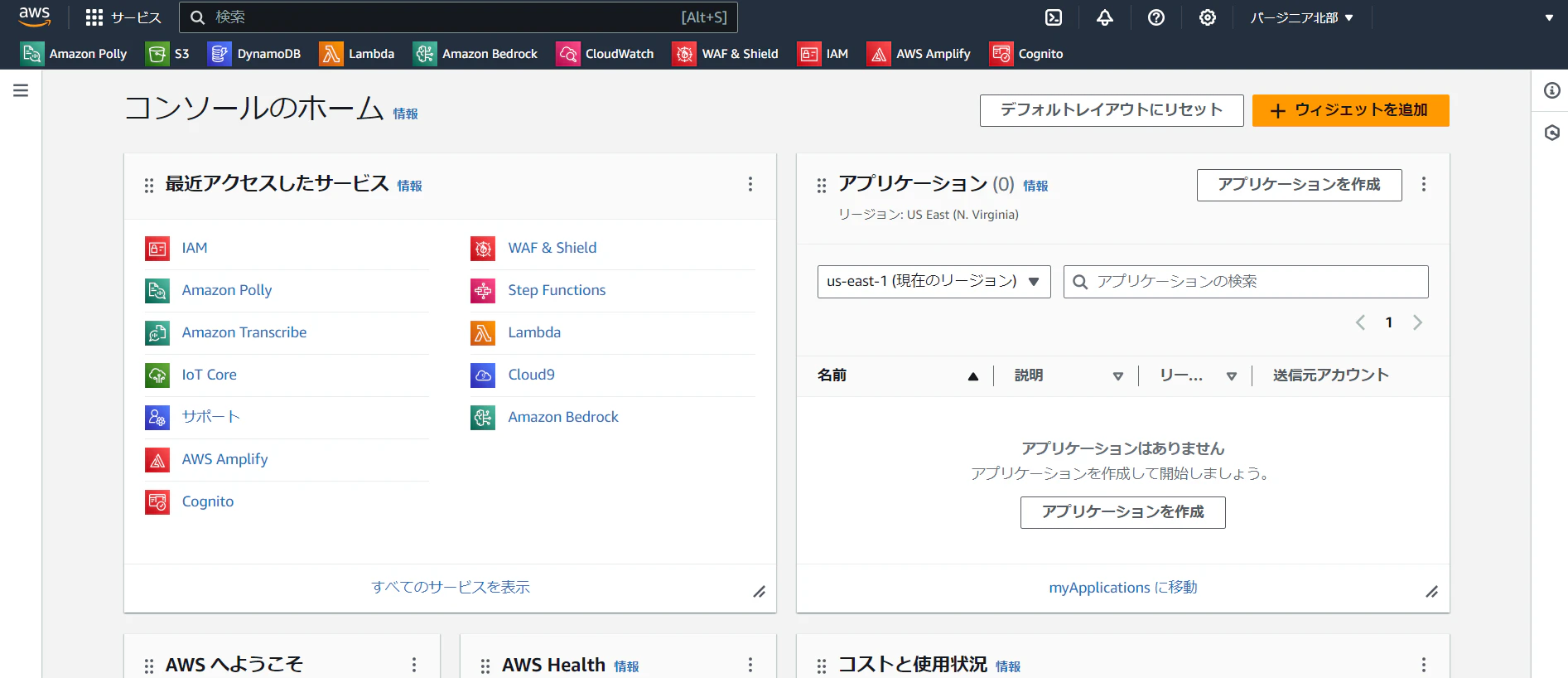
Task: Expand the left navigation hamburger menu
Action: point(21,90)
